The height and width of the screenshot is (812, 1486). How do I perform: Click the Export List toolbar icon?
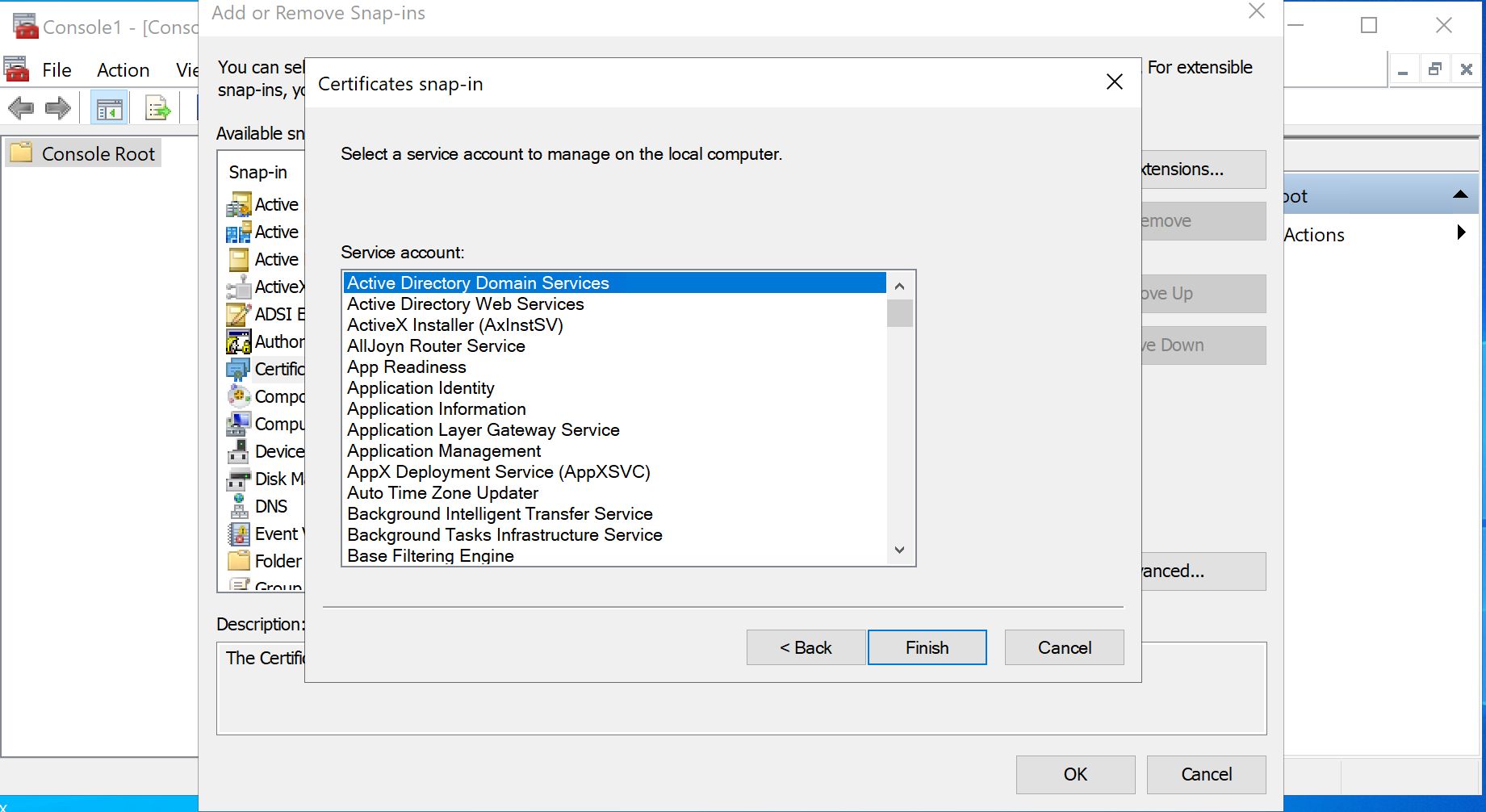[x=157, y=108]
